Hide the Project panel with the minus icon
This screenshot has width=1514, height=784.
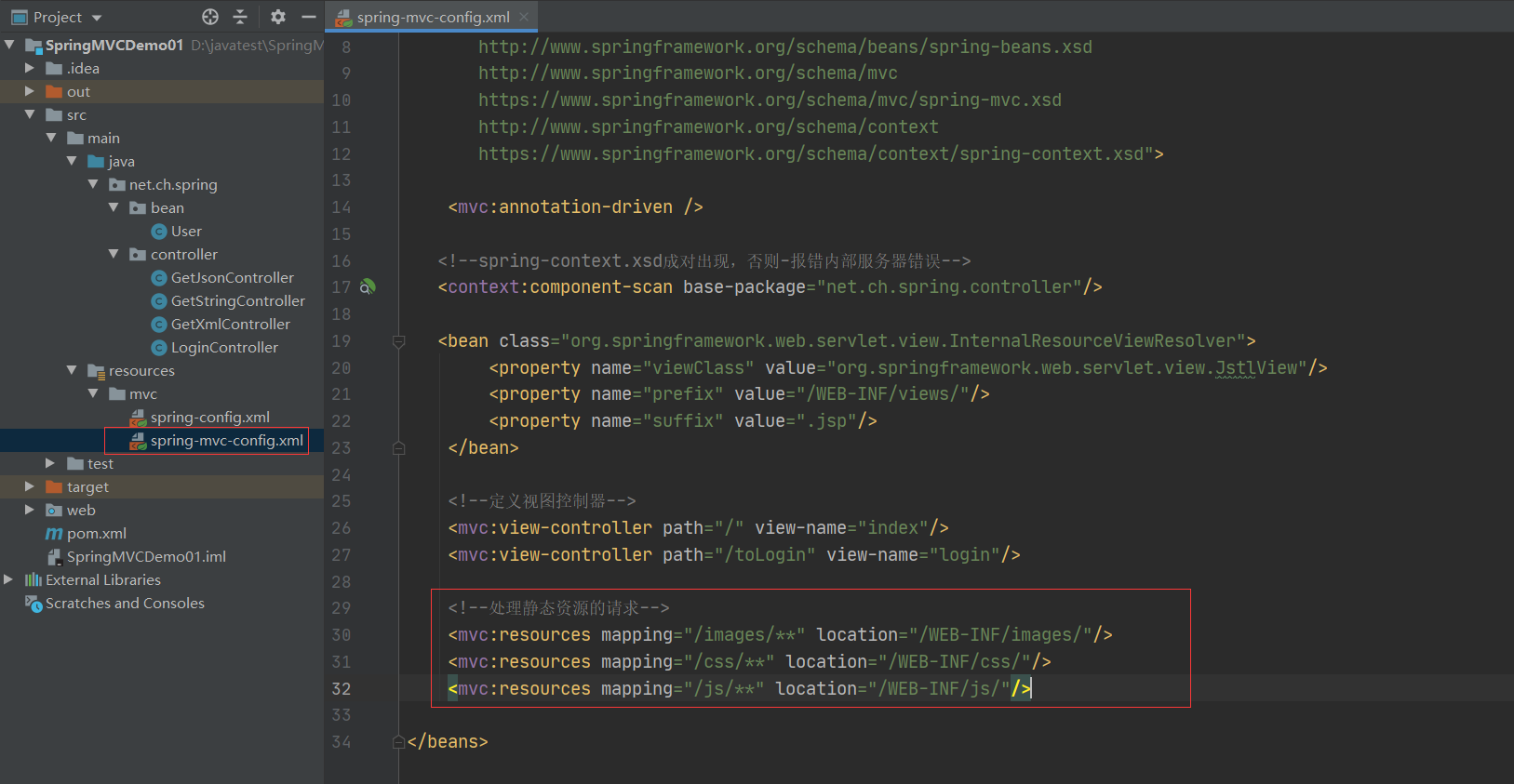click(309, 17)
